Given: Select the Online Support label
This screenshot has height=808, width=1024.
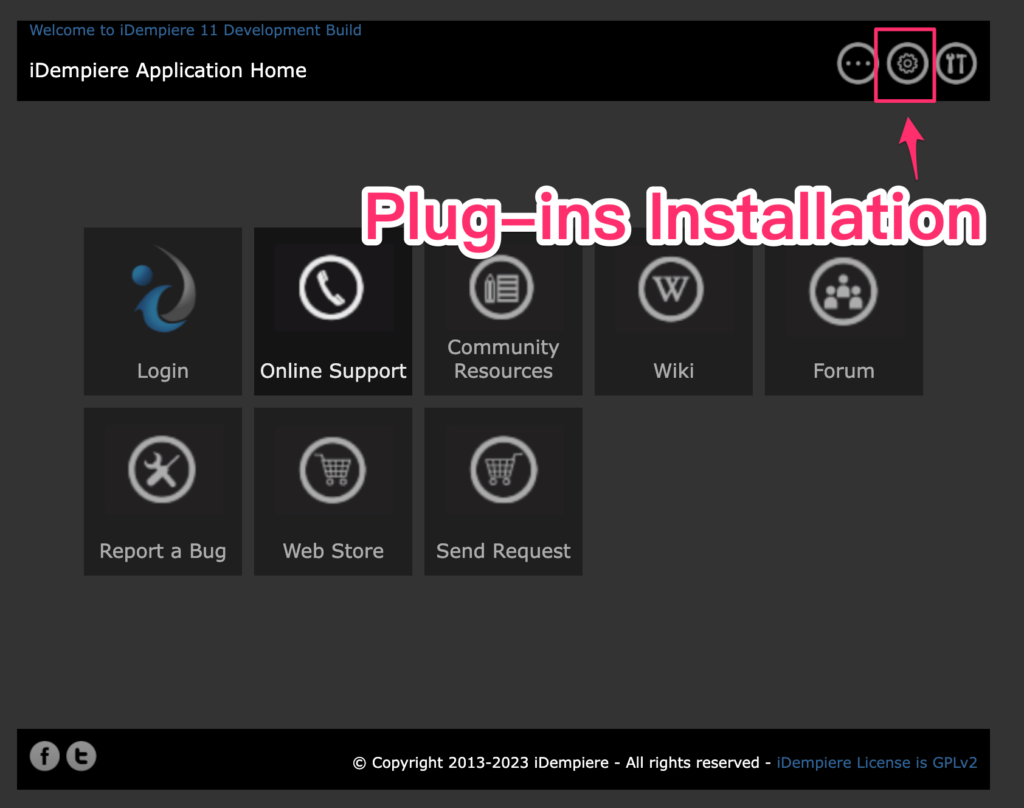Looking at the screenshot, I should (333, 371).
